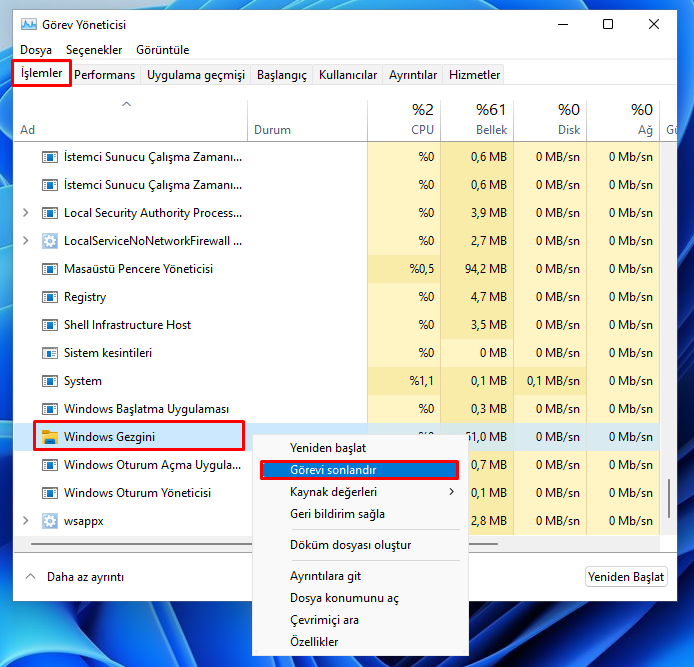Viewport: 694px width, 667px height.
Task: Open the Görüntüle menu
Action: (x=162, y=50)
